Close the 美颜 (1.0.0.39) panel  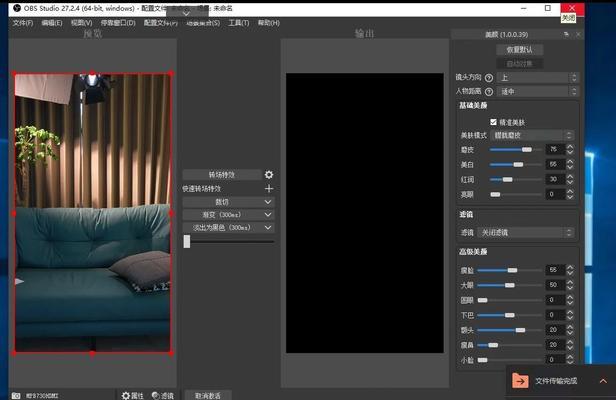tap(578, 35)
